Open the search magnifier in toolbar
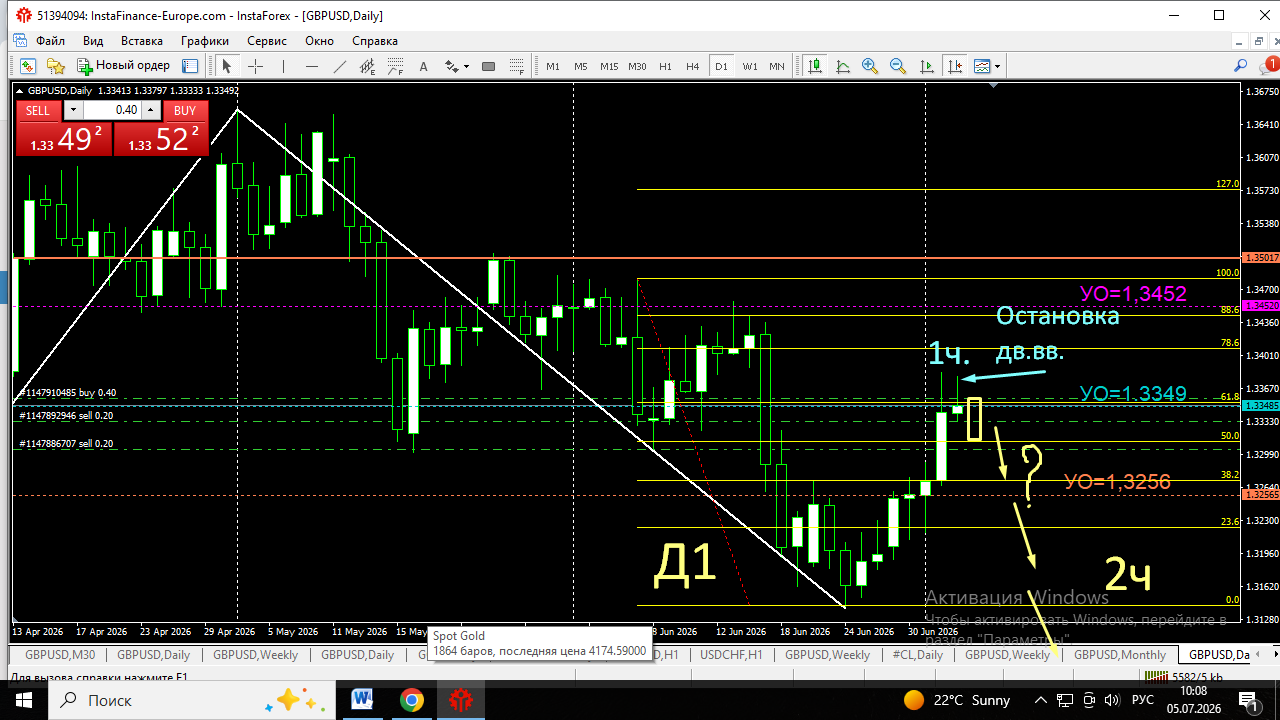This screenshot has width=1280, height=720. [1241, 66]
